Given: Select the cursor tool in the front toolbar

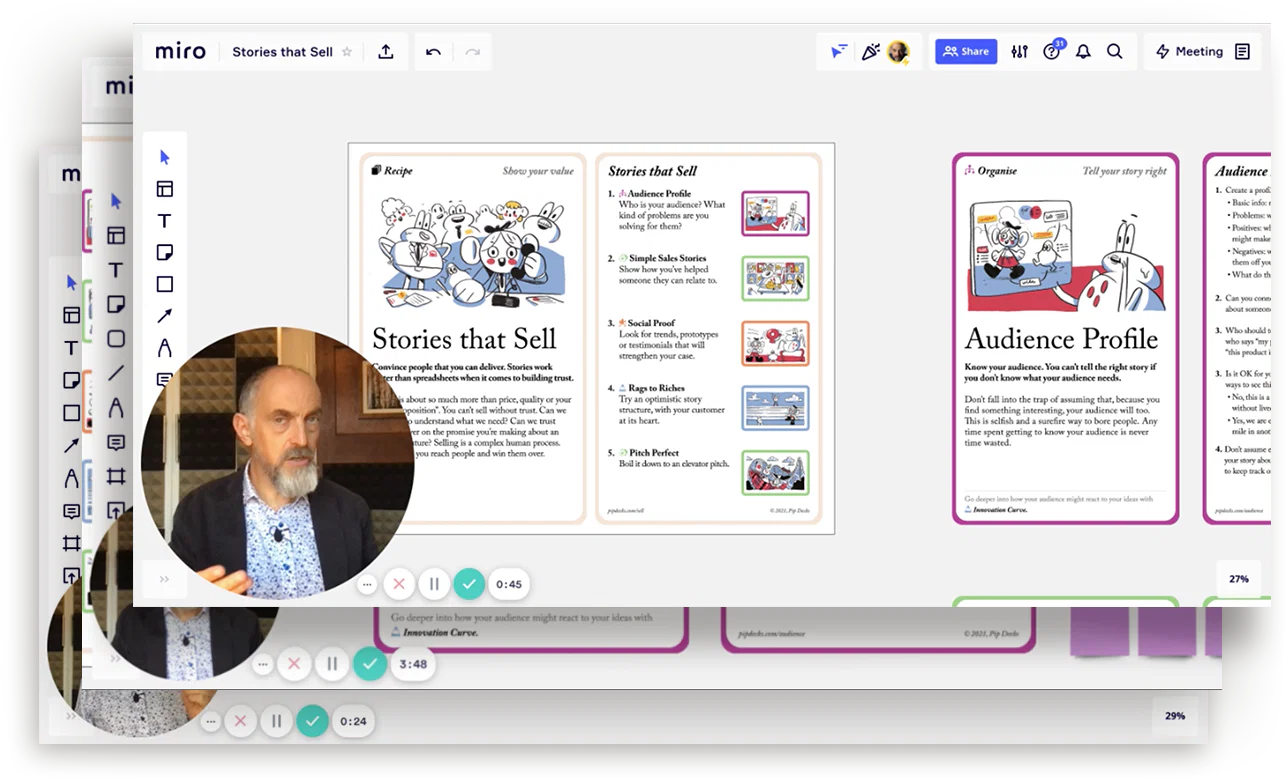Looking at the screenshot, I should point(165,157).
